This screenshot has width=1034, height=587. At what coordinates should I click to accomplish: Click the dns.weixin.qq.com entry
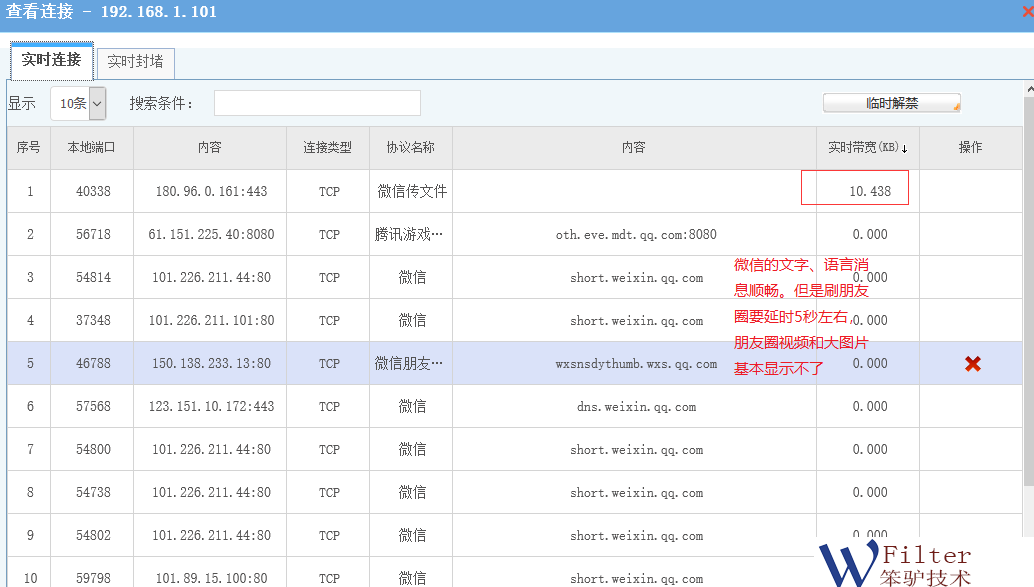coord(636,407)
